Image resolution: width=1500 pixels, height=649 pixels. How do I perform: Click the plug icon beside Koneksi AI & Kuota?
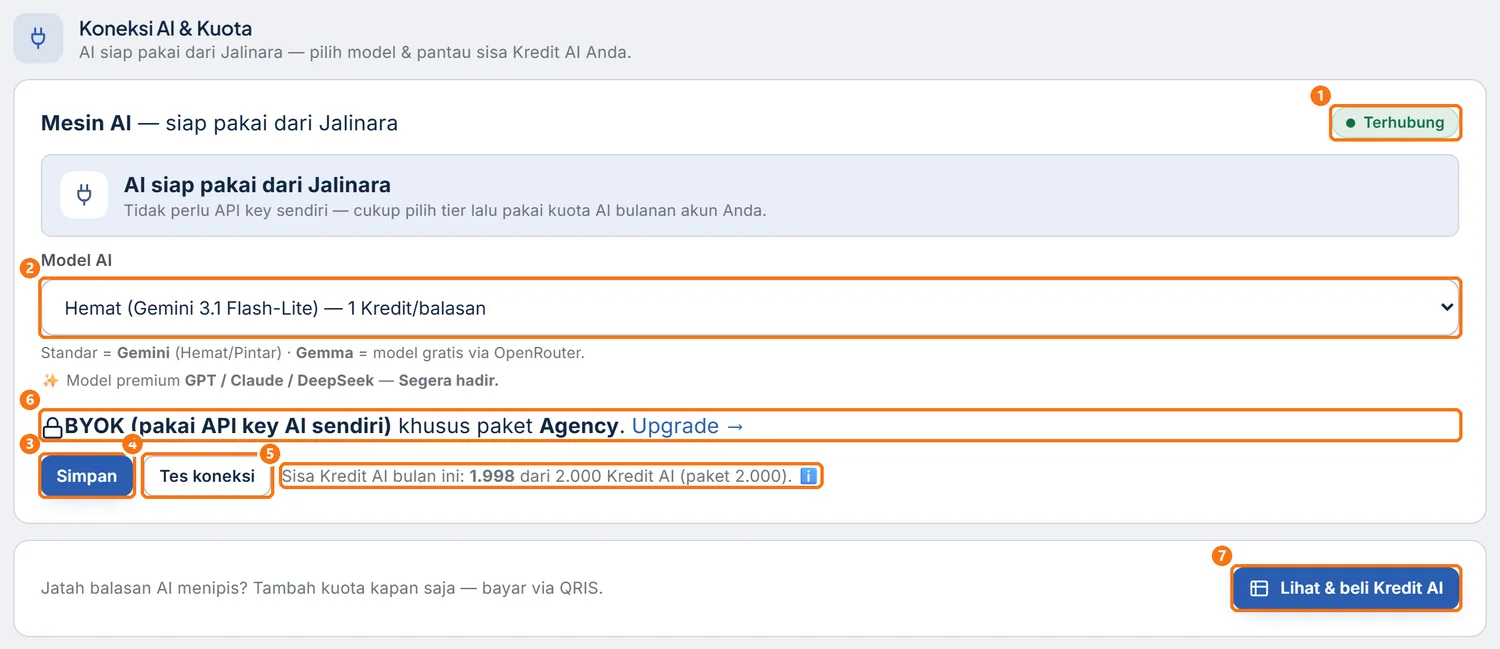[x=38, y=39]
